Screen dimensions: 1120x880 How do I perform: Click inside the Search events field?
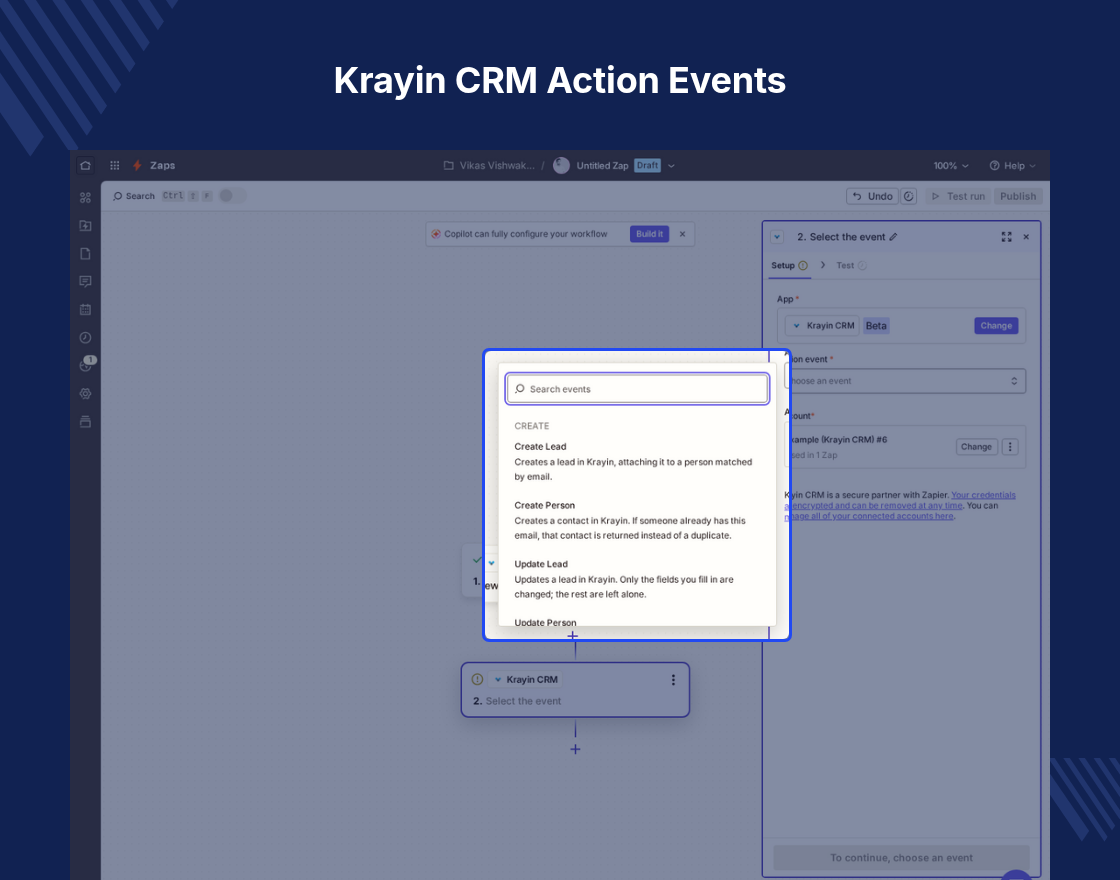(637, 389)
